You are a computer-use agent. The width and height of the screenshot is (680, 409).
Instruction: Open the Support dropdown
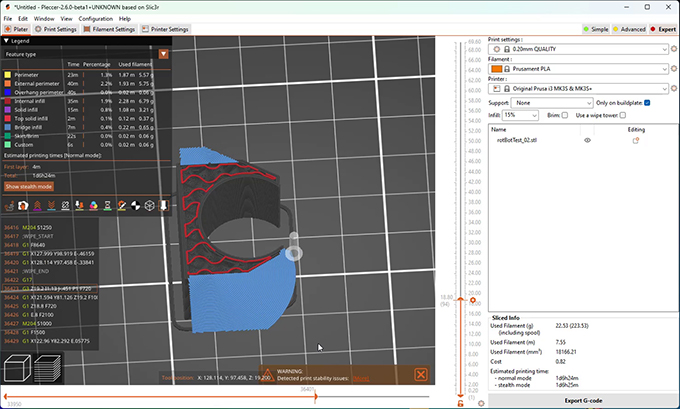[x=552, y=103]
